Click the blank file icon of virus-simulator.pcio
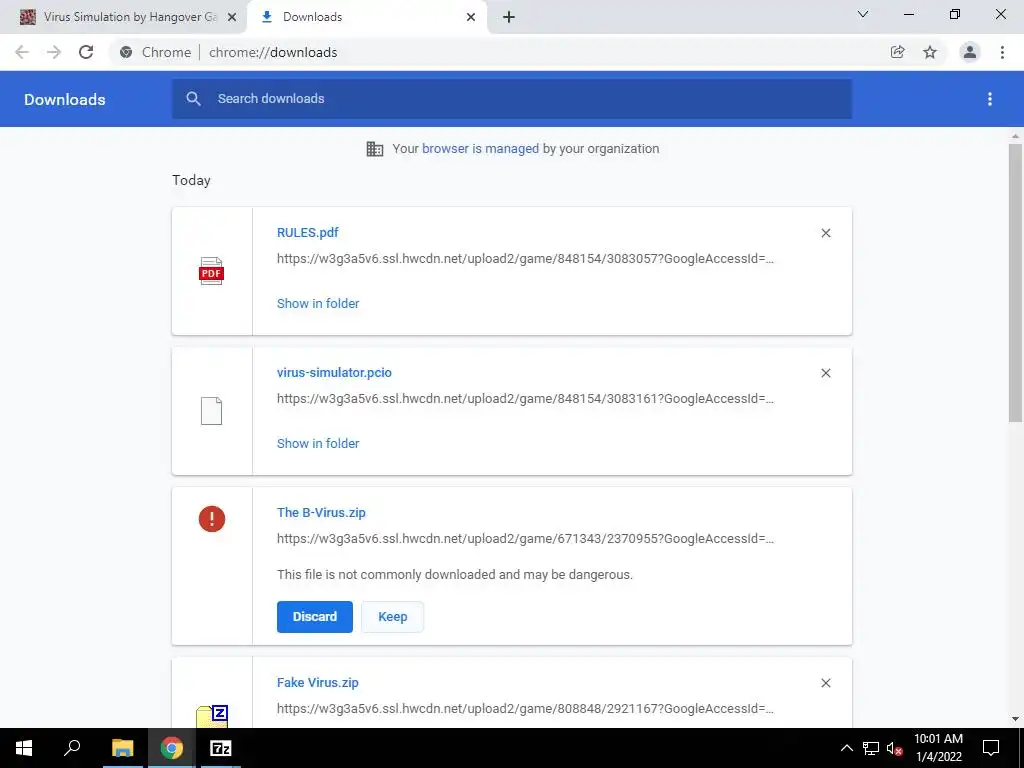 coord(212,411)
